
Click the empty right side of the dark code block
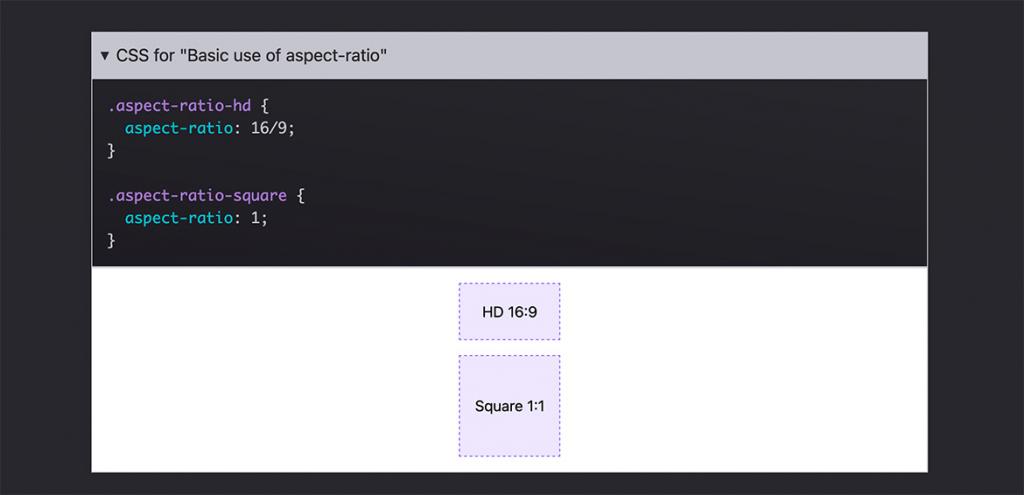click(x=700, y=172)
